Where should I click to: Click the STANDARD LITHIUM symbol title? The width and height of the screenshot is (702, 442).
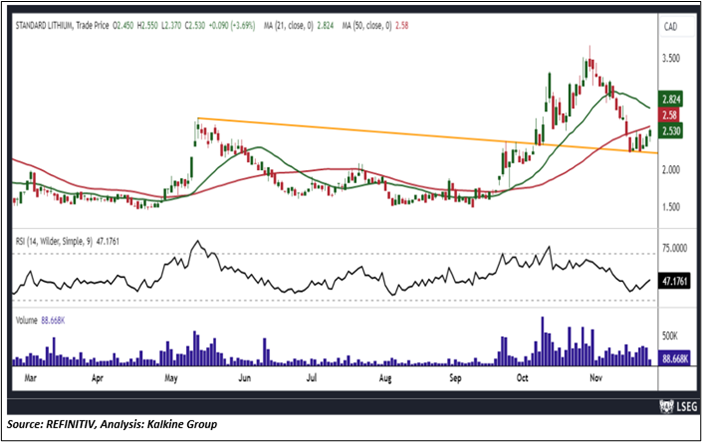click(x=44, y=26)
